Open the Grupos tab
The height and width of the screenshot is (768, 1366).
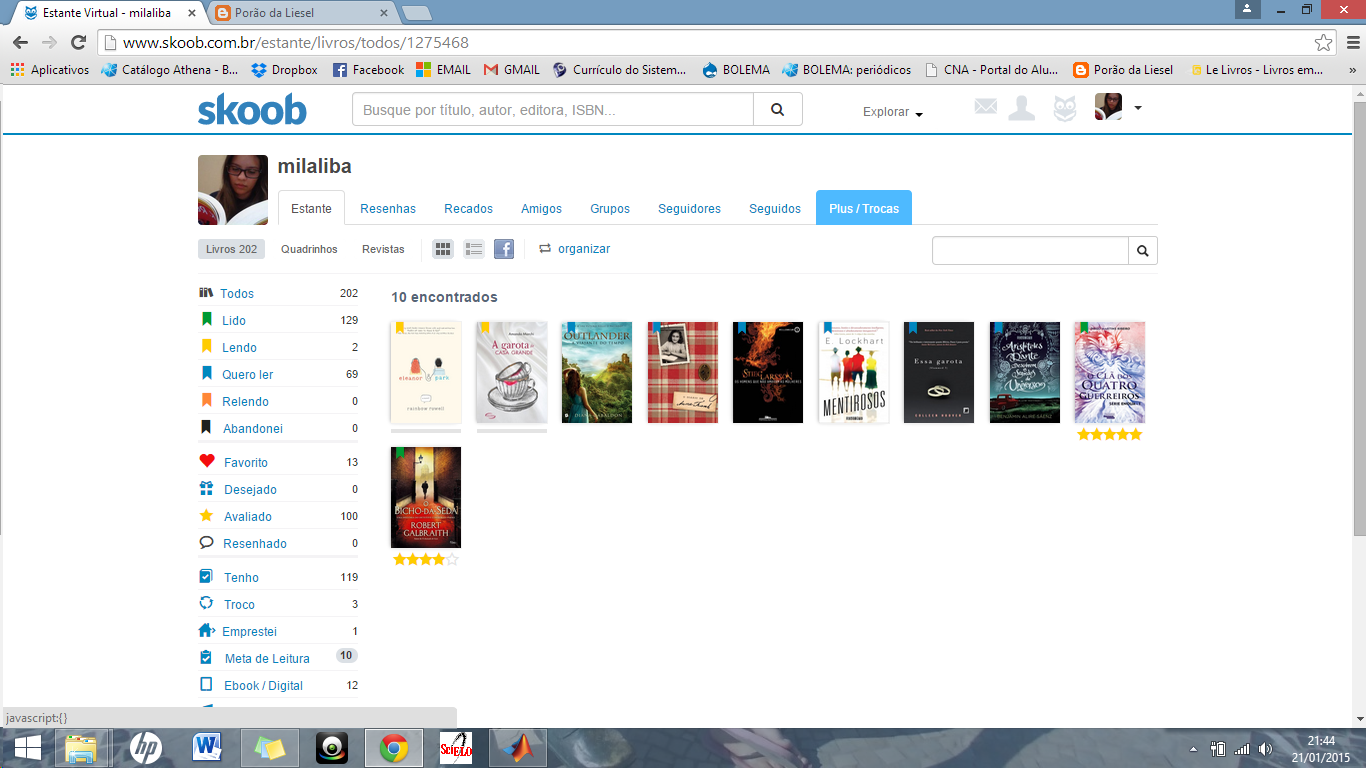(x=610, y=208)
